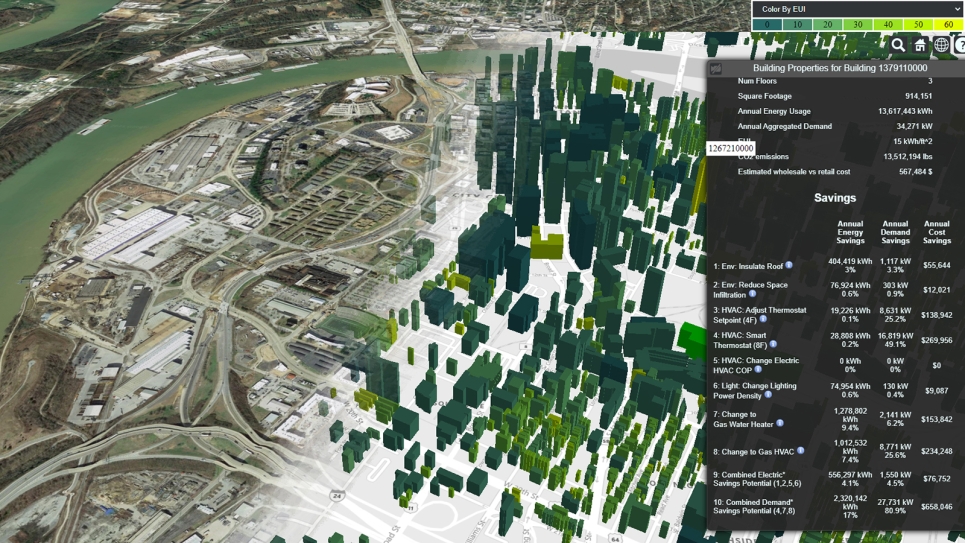Click info icon for Insulate Roof
The height and width of the screenshot is (543, 965).
click(x=789, y=266)
